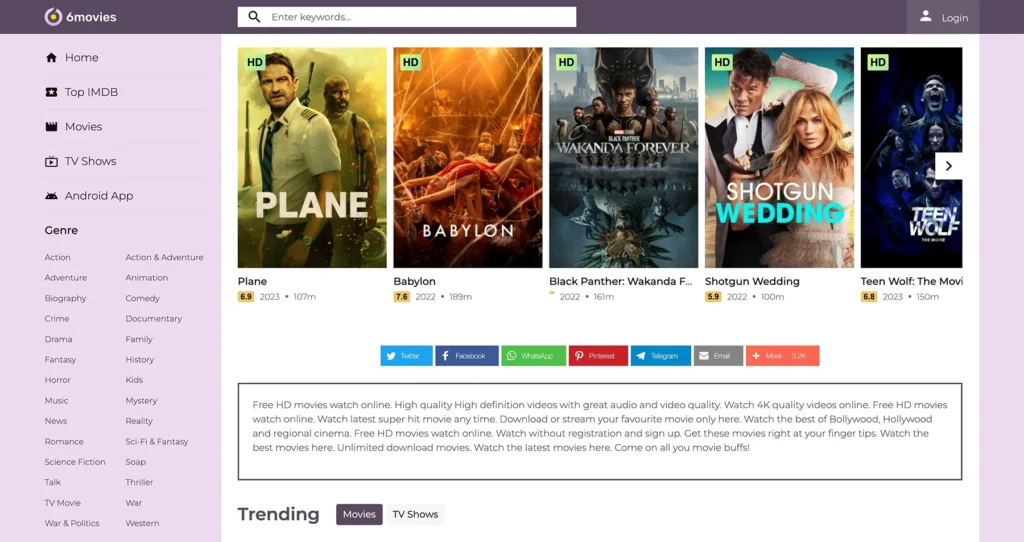1024x542 pixels.
Task: Select the Music genre
Action: pos(56,401)
